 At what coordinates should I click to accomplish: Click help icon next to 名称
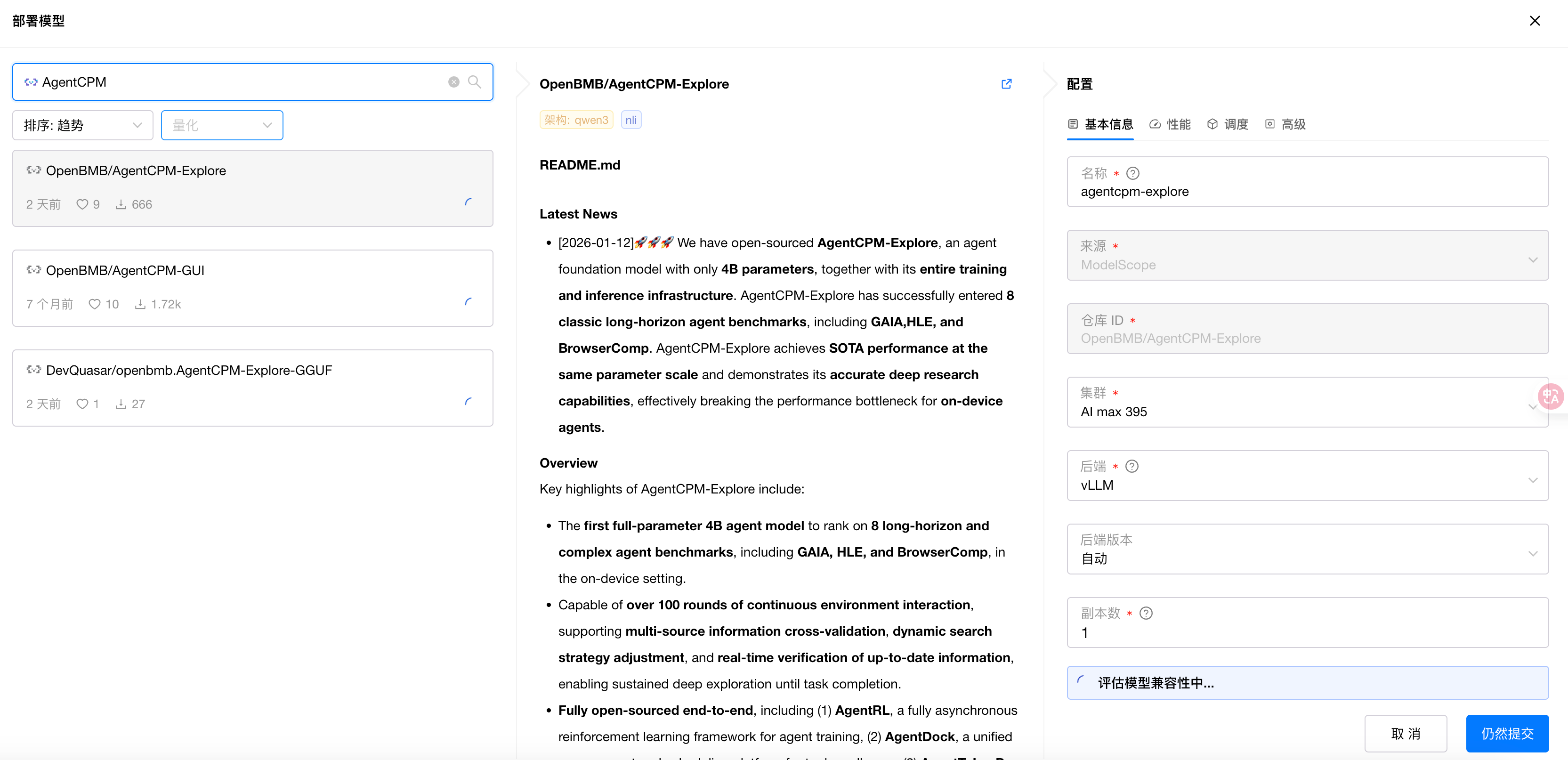(x=1132, y=173)
